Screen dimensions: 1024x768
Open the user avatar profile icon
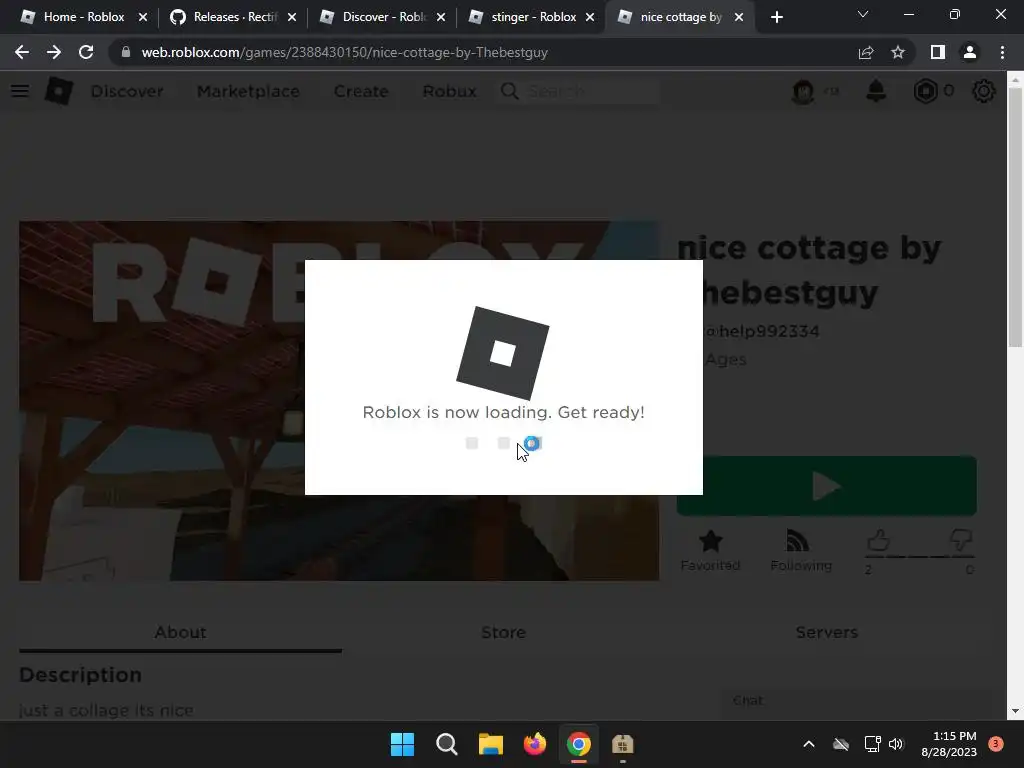coord(803,91)
